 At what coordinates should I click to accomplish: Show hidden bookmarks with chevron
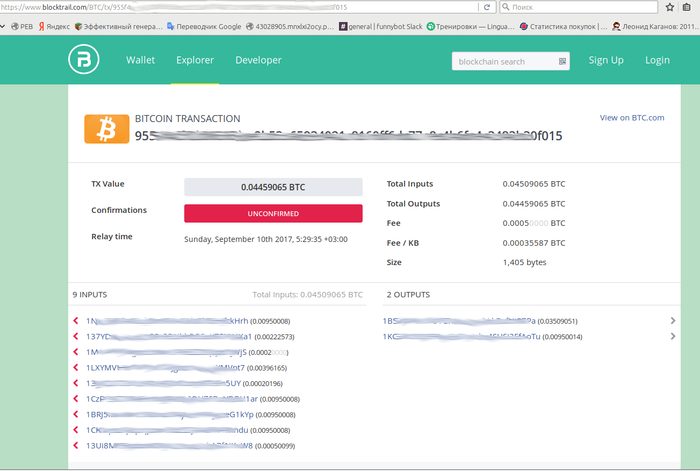[3, 26]
